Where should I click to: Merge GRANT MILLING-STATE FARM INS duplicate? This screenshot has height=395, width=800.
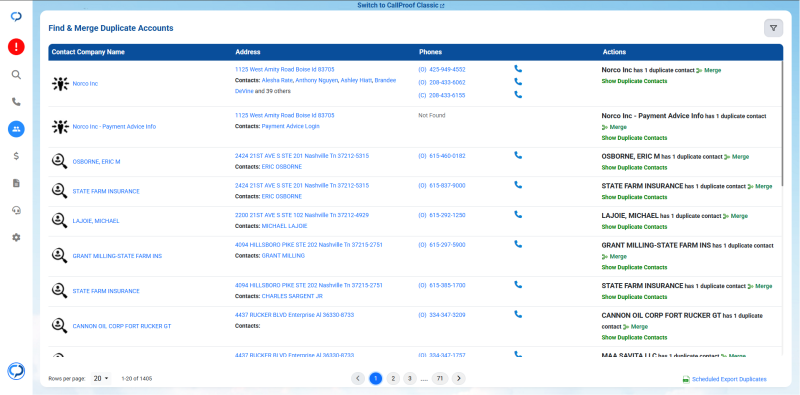(x=614, y=256)
